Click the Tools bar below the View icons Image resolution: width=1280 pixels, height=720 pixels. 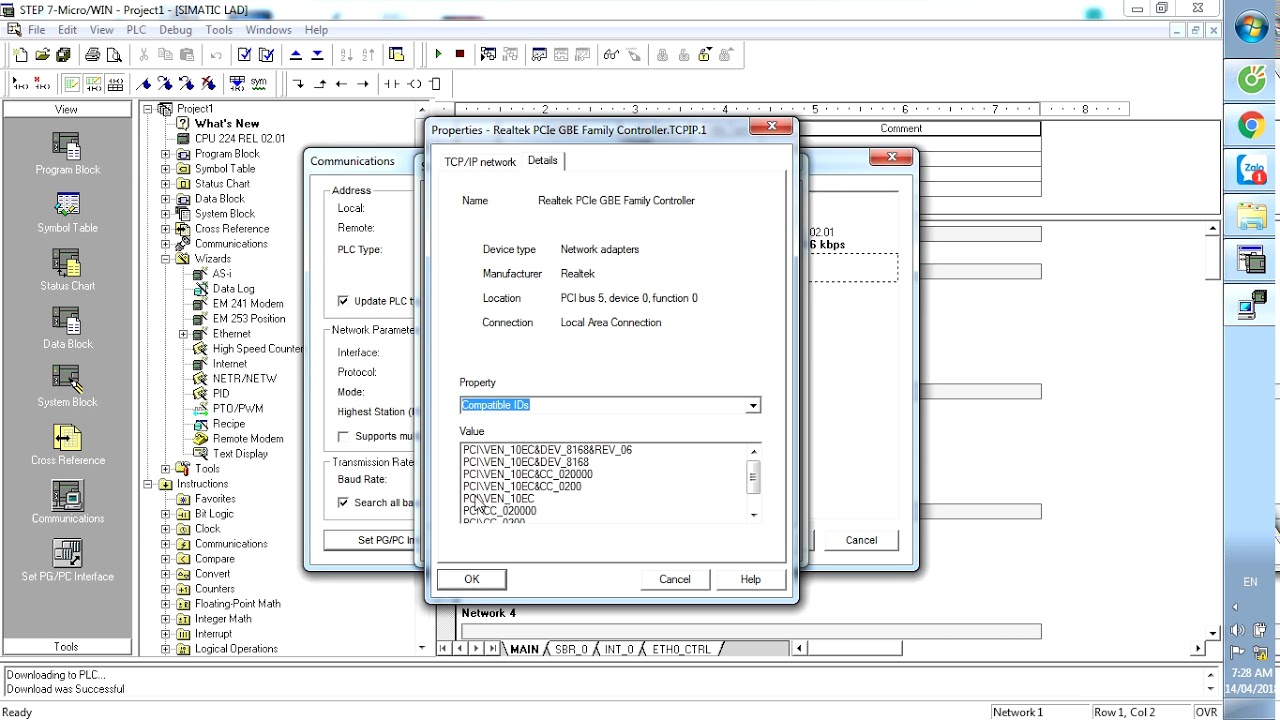pos(67,646)
